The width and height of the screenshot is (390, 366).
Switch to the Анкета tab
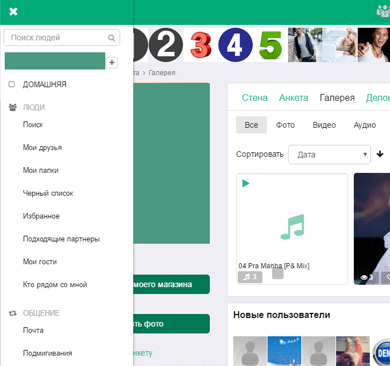(x=293, y=98)
